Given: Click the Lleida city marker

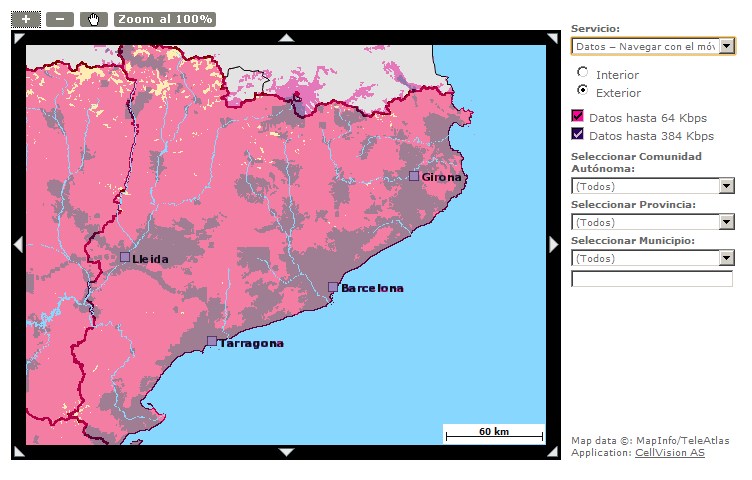Looking at the screenshot, I should pos(125,257).
